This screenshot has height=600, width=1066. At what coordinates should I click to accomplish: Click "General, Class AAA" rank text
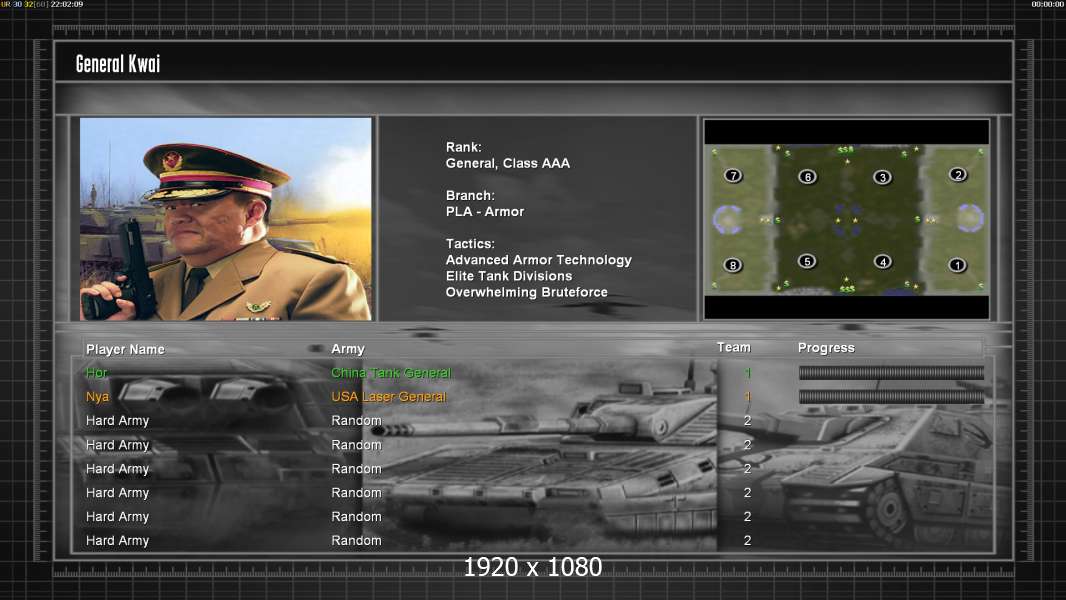(x=508, y=163)
